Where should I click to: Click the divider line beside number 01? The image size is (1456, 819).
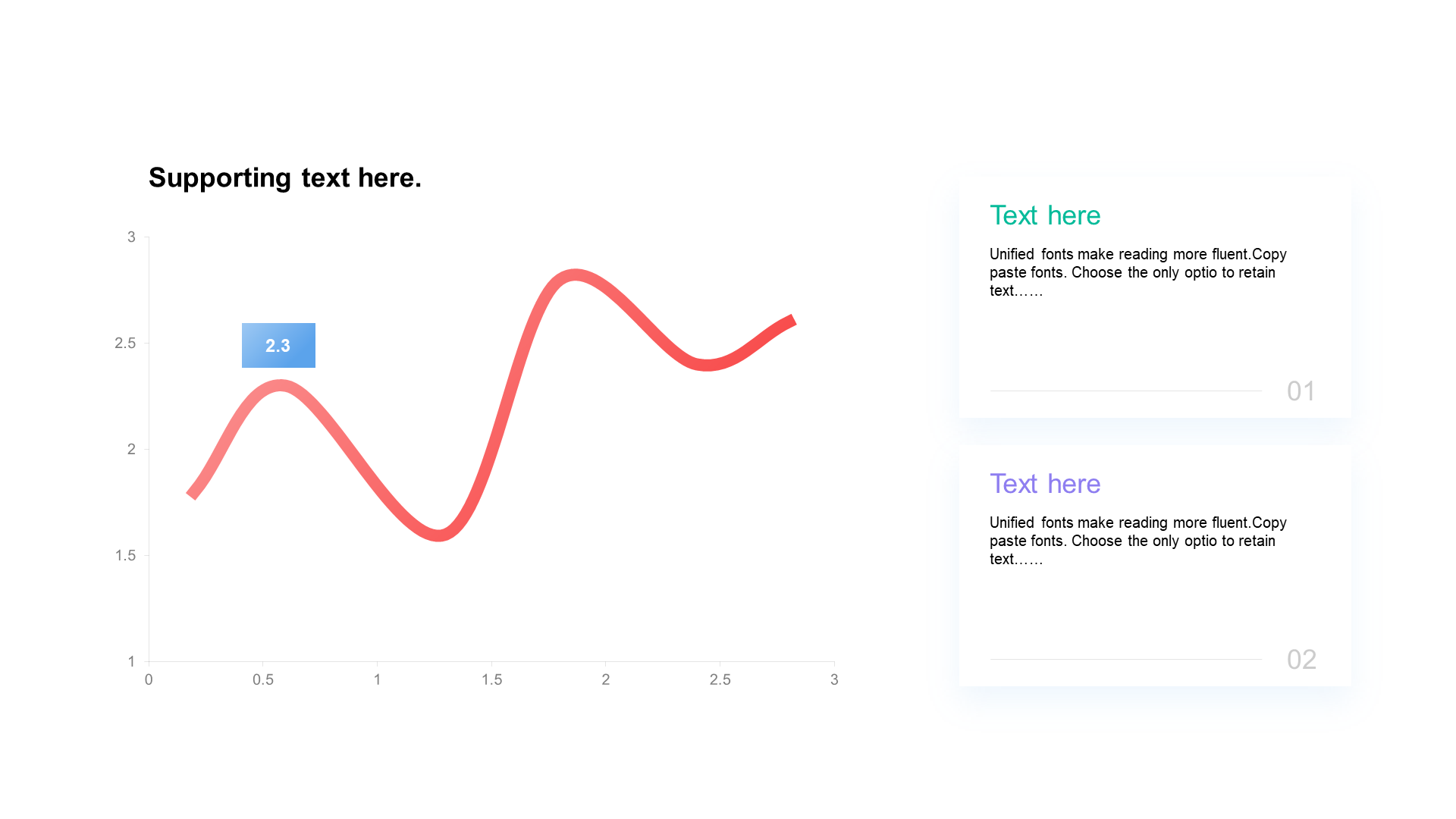coord(1125,391)
